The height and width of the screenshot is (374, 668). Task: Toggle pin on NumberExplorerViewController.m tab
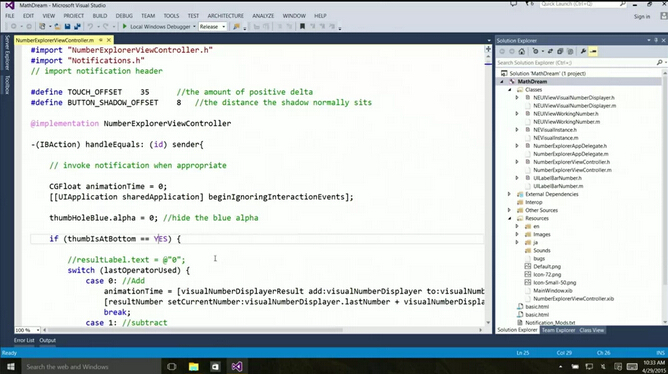pyautogui.click(x=101, y=40)
